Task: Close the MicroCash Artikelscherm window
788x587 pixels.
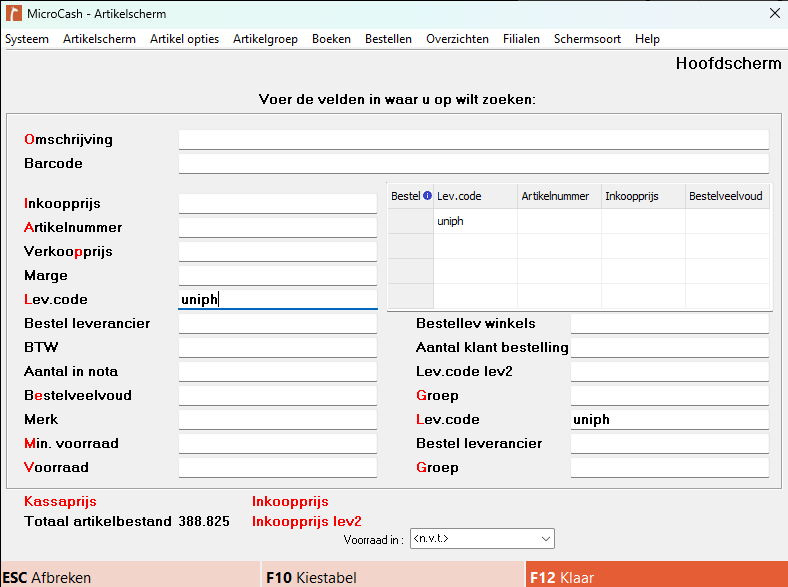Action: [x=774, y=14]
